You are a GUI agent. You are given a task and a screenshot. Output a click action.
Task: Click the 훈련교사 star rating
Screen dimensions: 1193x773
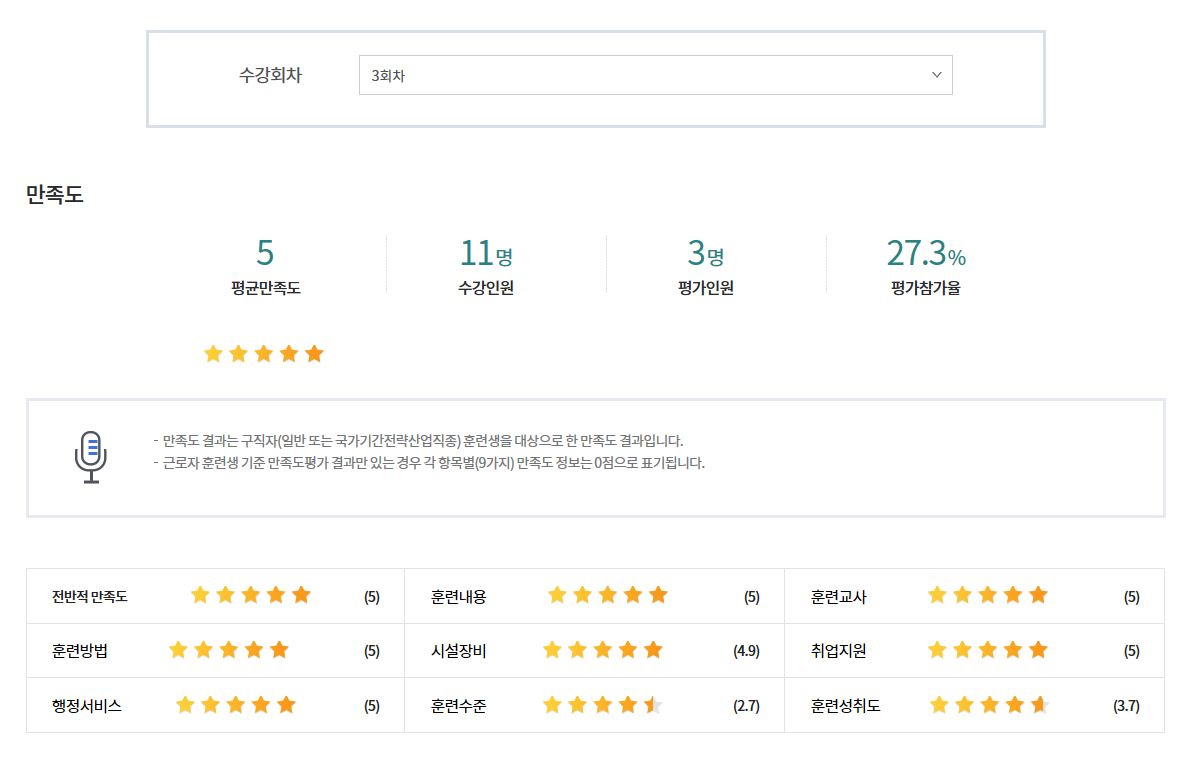tap(987, 596)
